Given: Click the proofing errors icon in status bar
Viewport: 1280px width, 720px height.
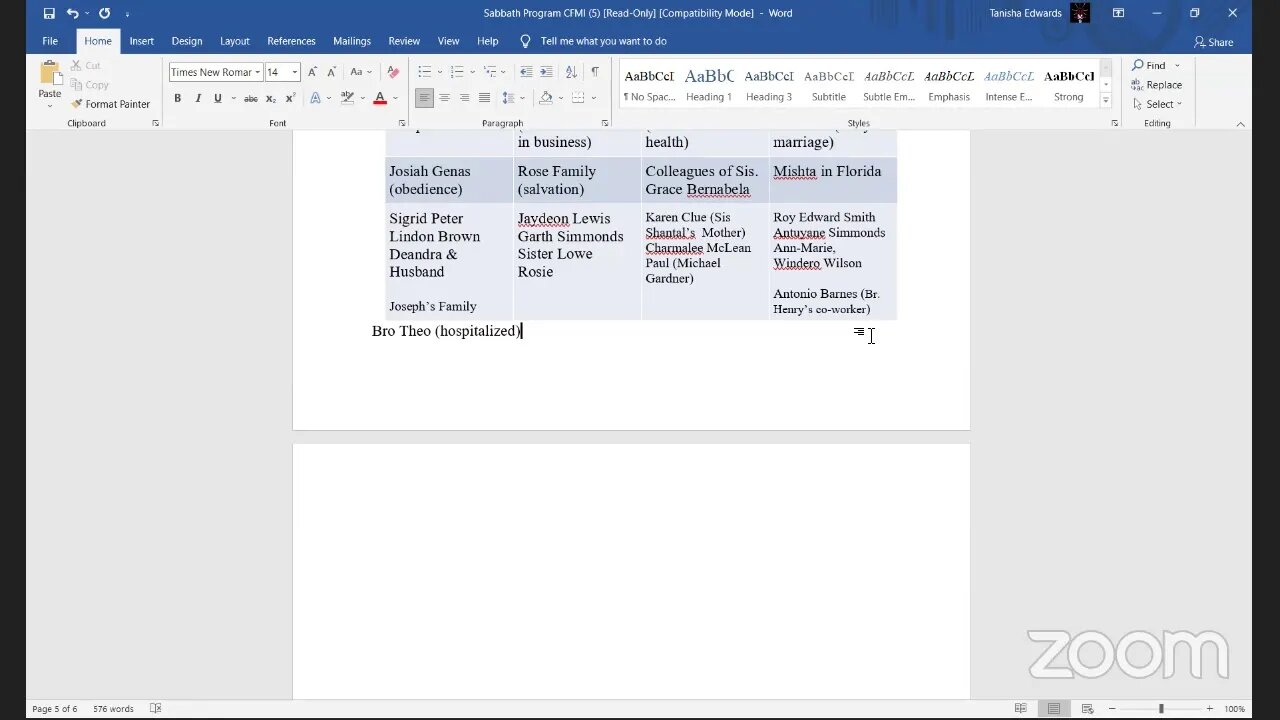Looking at the screenshot, I should click(x=156, y=709).
